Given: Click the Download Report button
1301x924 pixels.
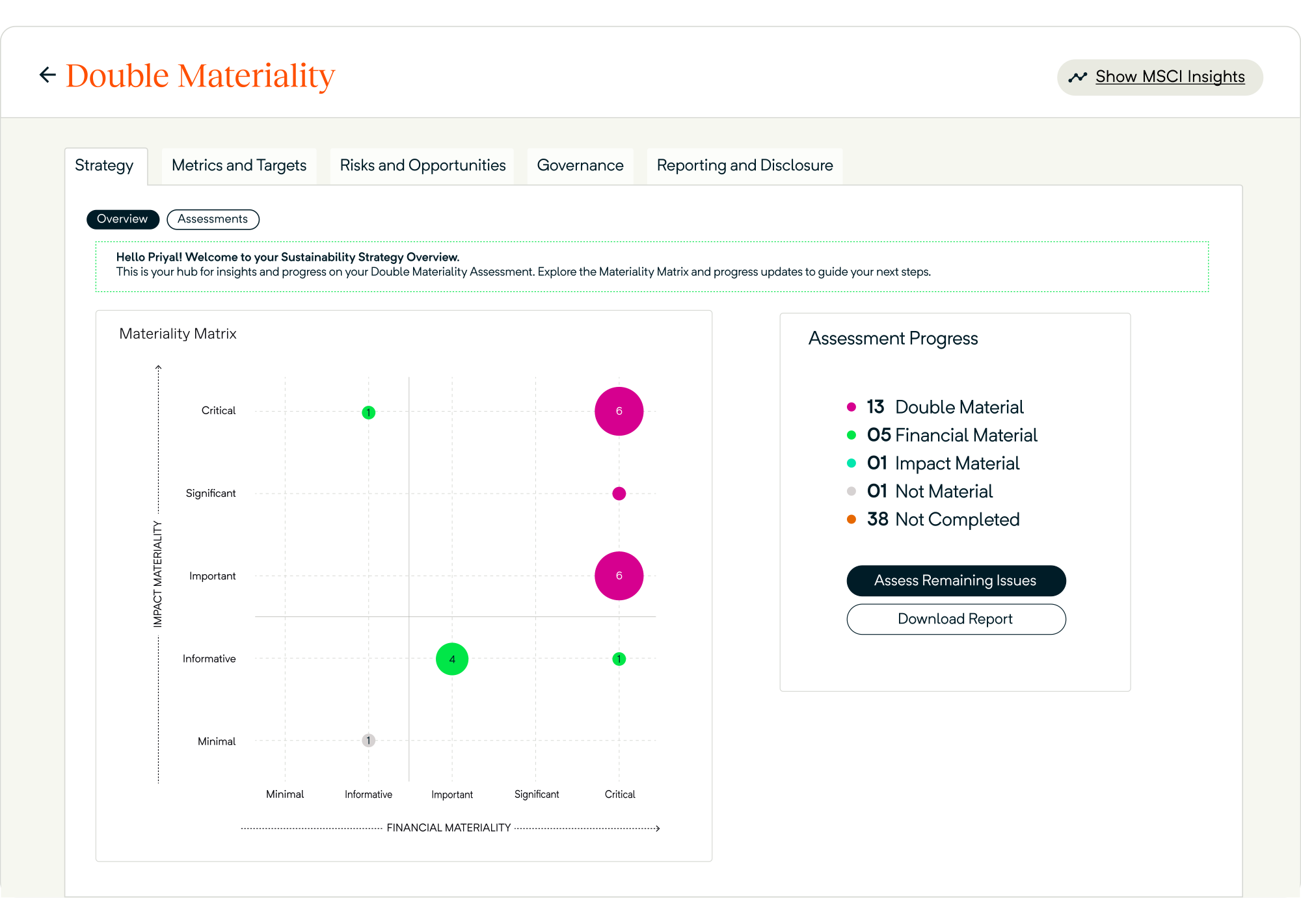Looking at the screenshot, I should pos(956,619).
